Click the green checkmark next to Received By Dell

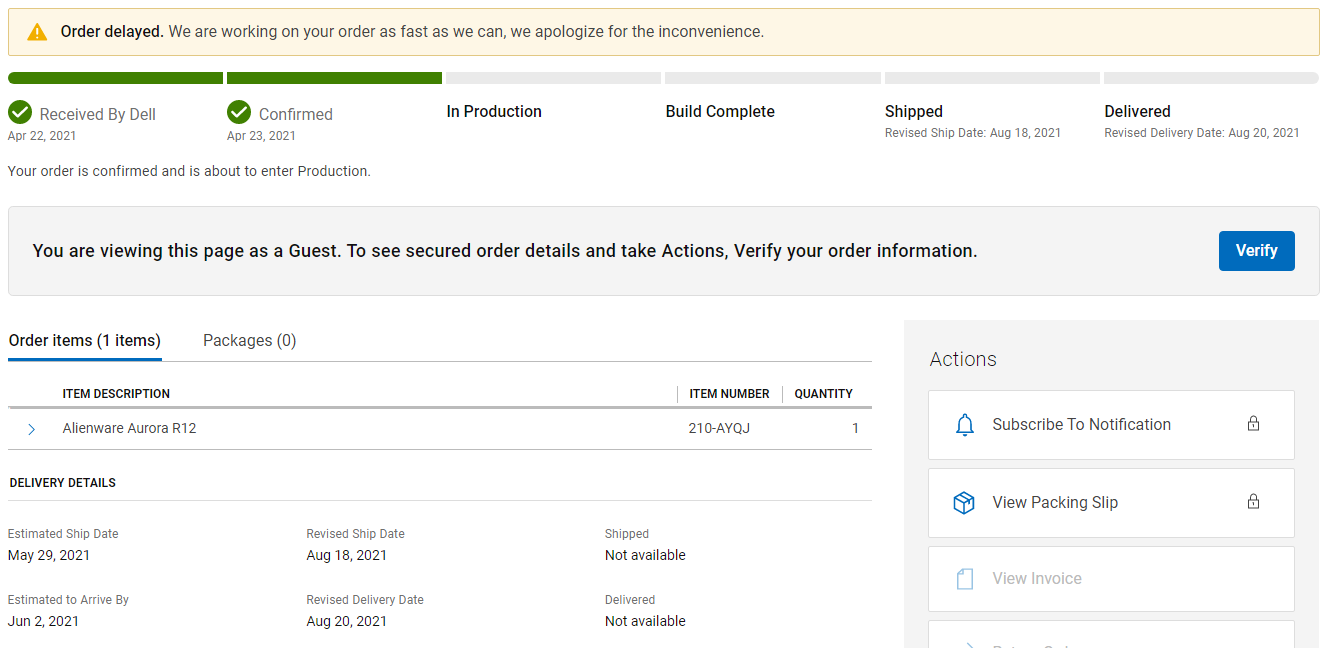pos(20,112)
